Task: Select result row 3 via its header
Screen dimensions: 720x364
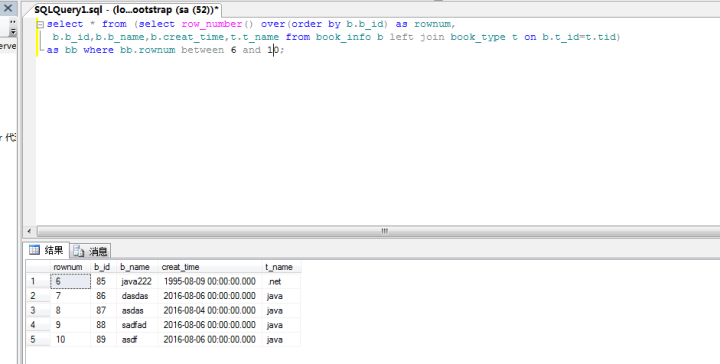Action: tap(38, 310)
